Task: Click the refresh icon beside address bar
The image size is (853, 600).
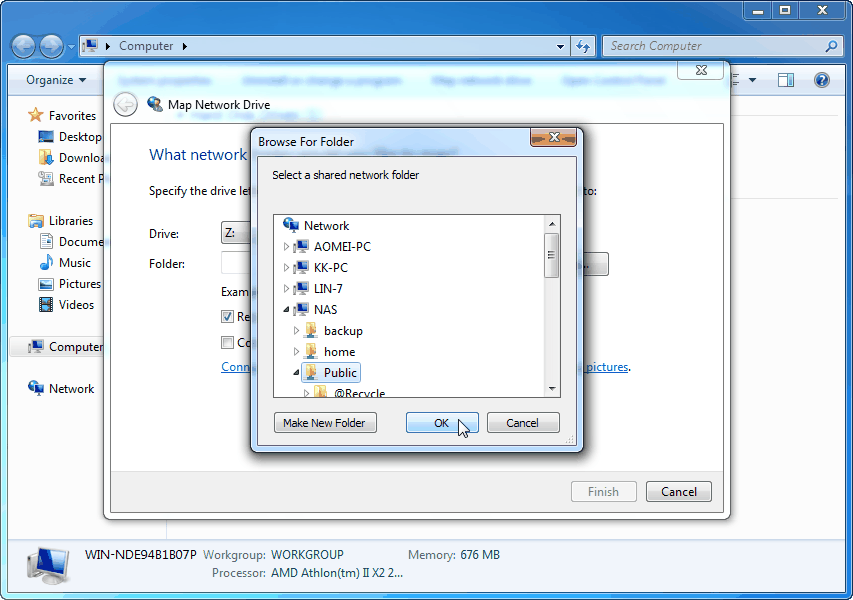Action: coord(581,46)
